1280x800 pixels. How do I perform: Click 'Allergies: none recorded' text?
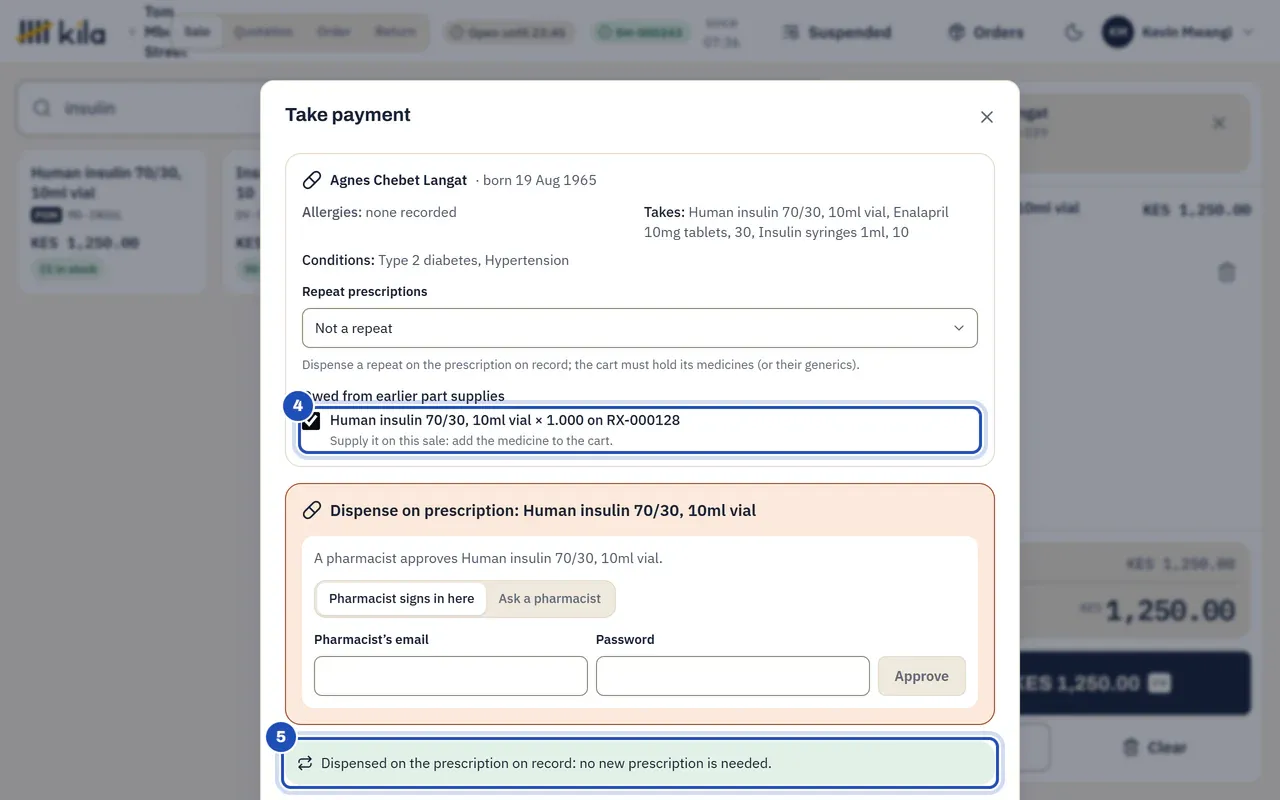pyautogui.click(x=379, y=212)
